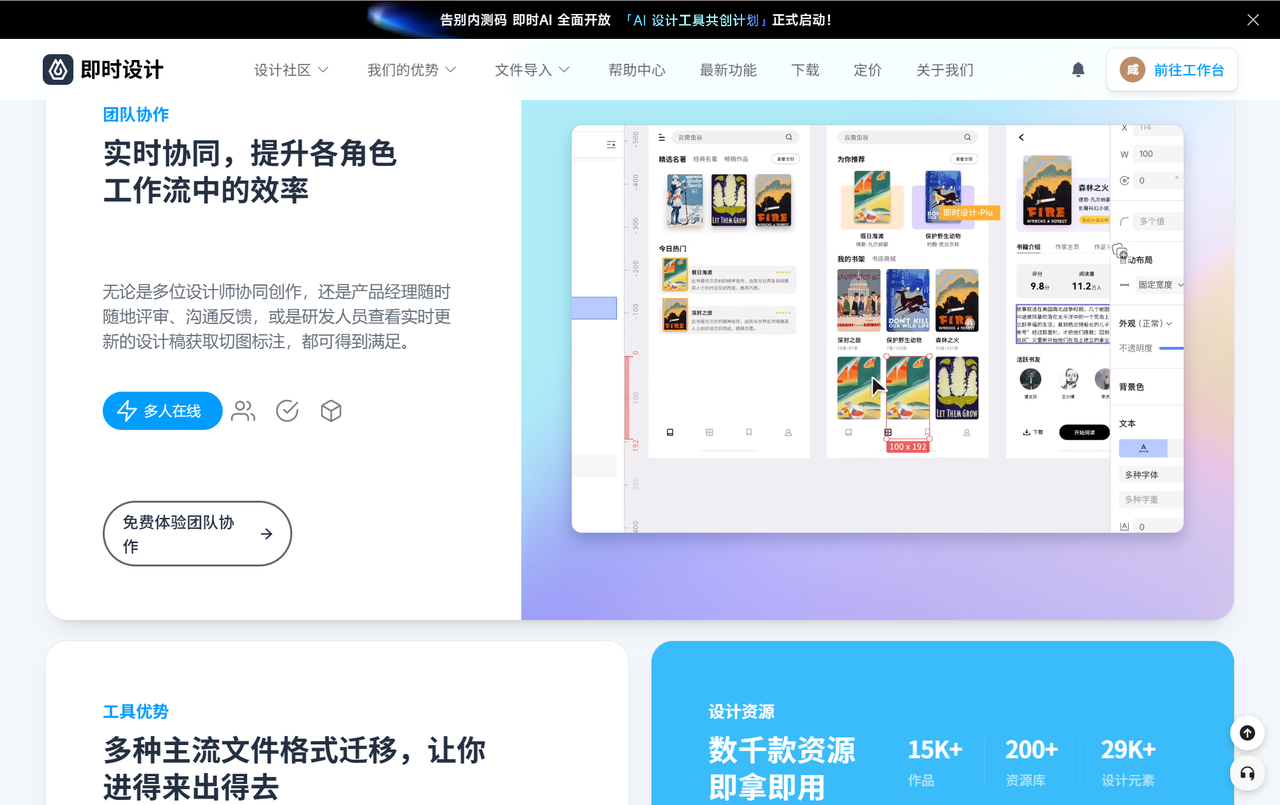The image size is (1280, 805).
Task: Click the collaboration demo screenshot image
Action: (877, 329)
